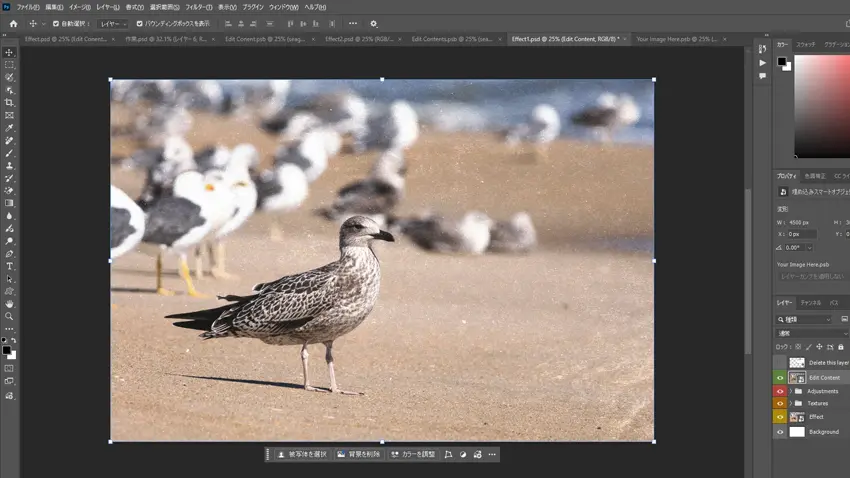Select the Eyedropper tool
Image resolution: width=850 pixels, height=478 pixels.
tap(10, 128)
